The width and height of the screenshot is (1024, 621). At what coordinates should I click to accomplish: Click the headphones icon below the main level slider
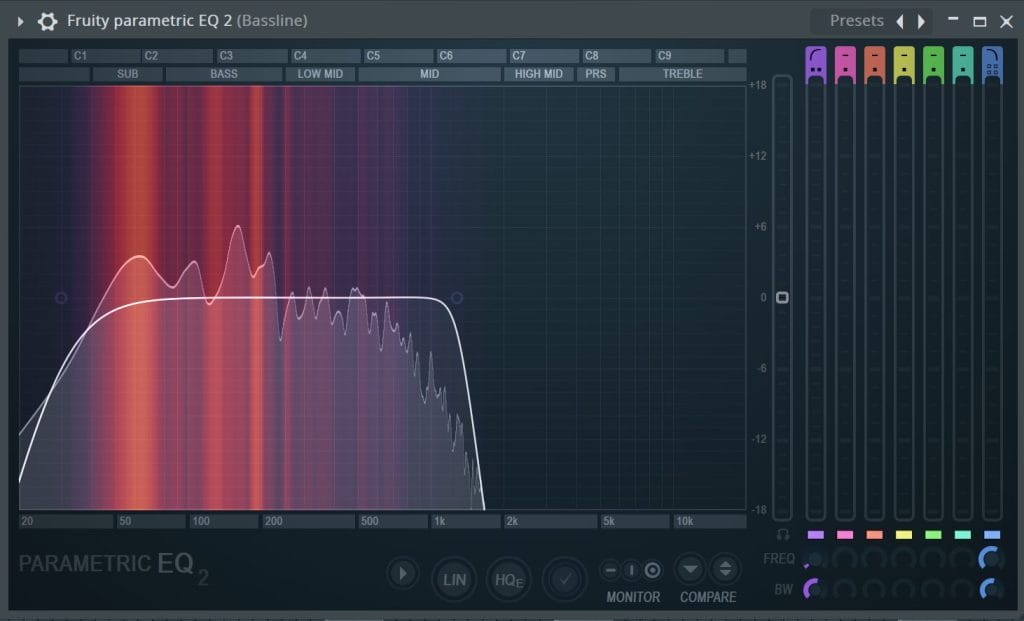(782, 535)
